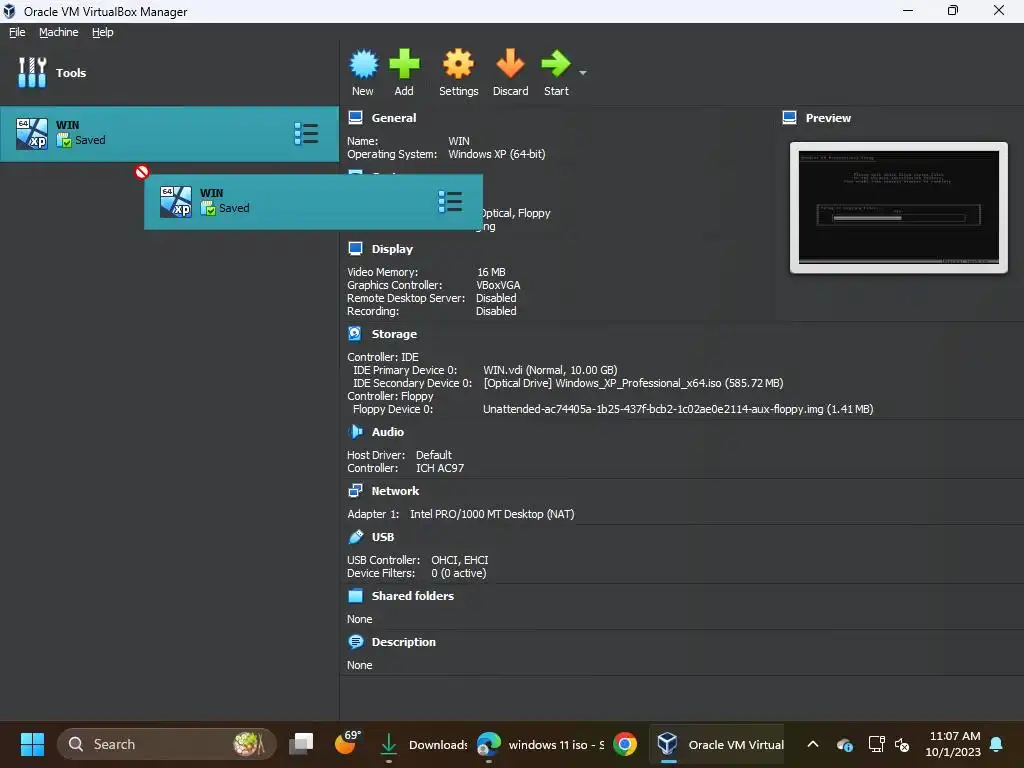The height and width of the screenshot is (768, 1024).
Task: Click the Preview panel header
Action: click(x=827, y=118)
